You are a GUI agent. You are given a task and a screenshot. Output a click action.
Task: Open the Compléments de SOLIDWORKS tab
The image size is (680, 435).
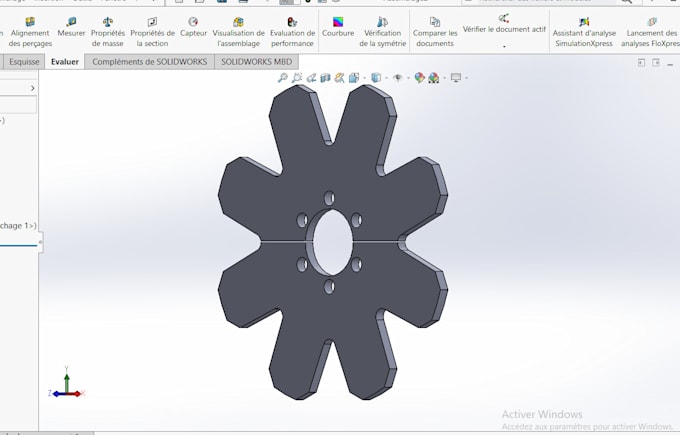click(x=150, y=62)
